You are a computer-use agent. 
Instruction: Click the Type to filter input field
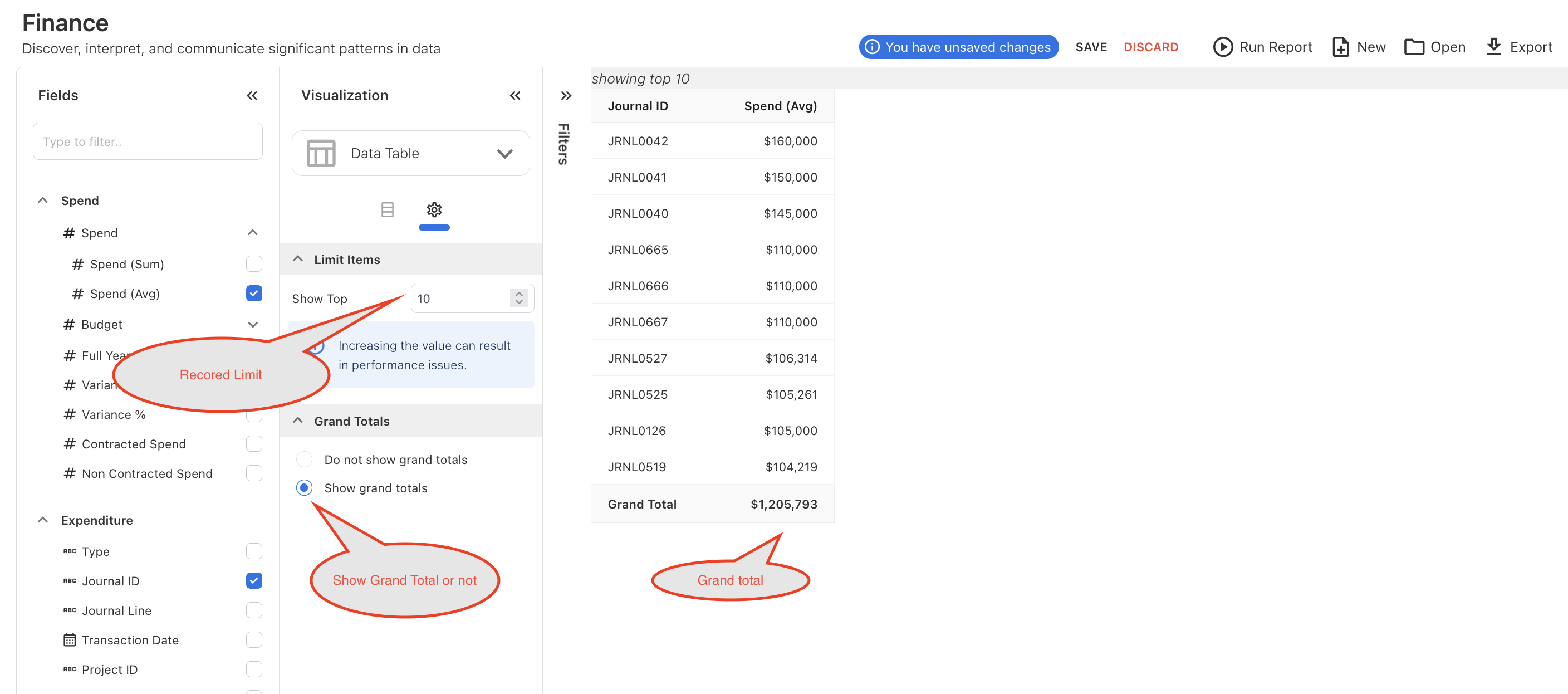click(x=148, y=142)
